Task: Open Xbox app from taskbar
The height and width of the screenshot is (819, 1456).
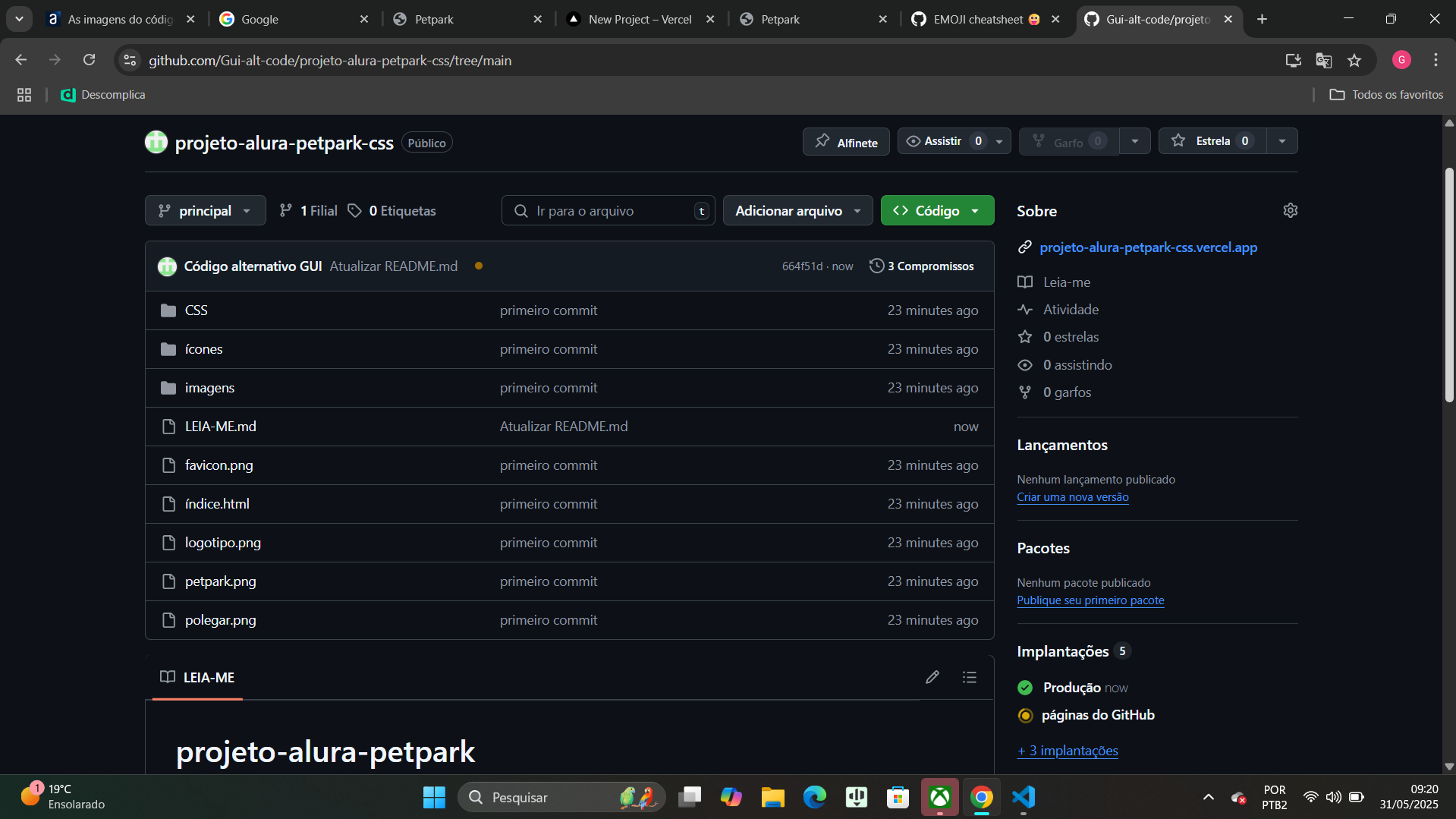Action: (940, 797)
